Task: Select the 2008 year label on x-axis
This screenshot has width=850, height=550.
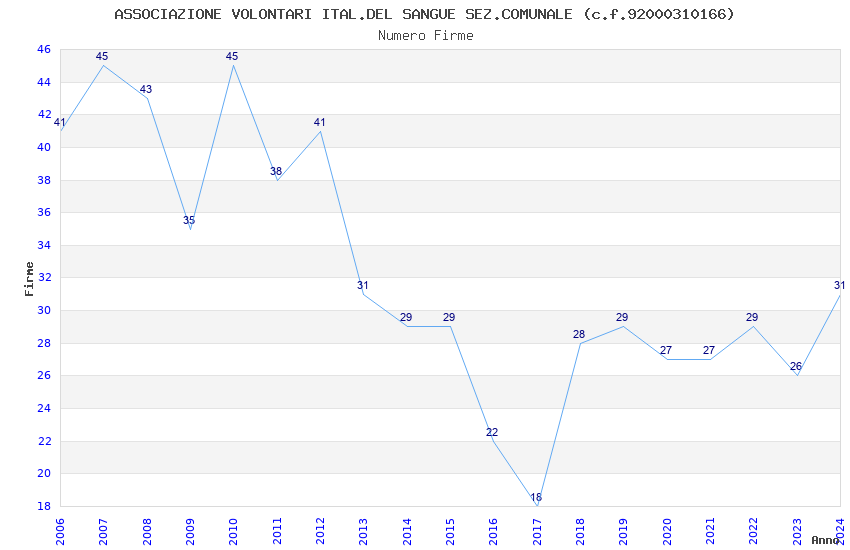Action: (x=146, y=531)
